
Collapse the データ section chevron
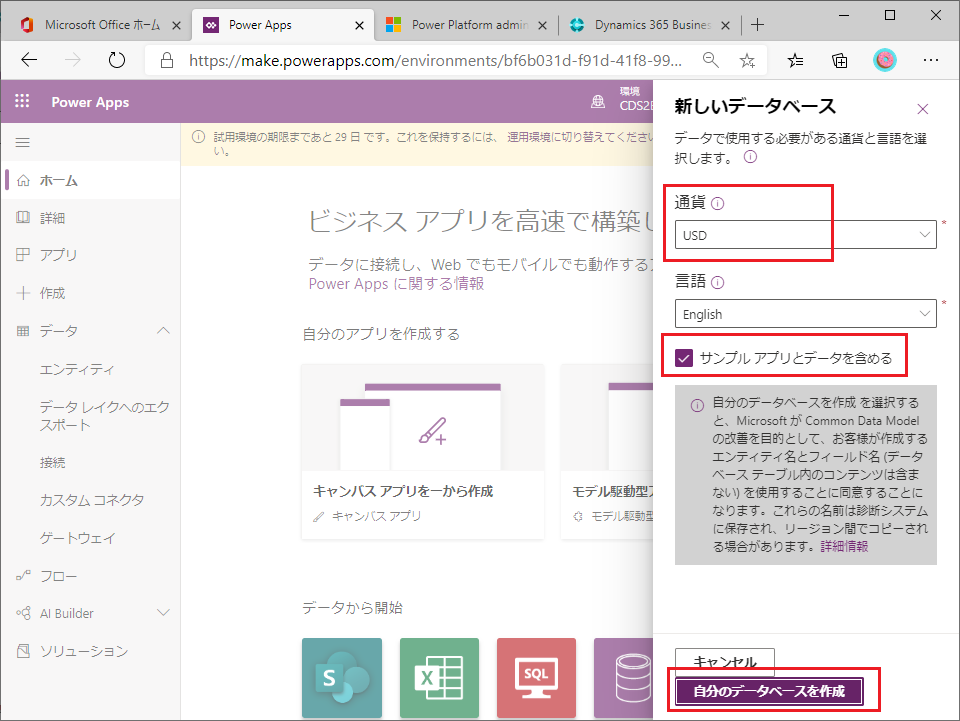[x=163, y=331]
